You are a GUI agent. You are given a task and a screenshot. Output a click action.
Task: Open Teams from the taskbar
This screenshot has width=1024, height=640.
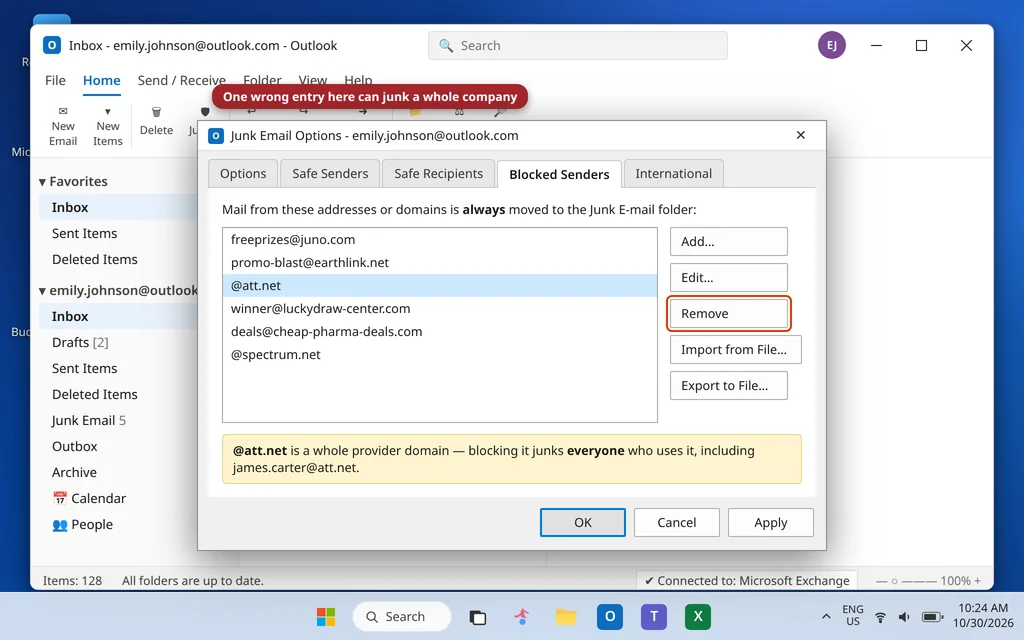tap(654, 616)
